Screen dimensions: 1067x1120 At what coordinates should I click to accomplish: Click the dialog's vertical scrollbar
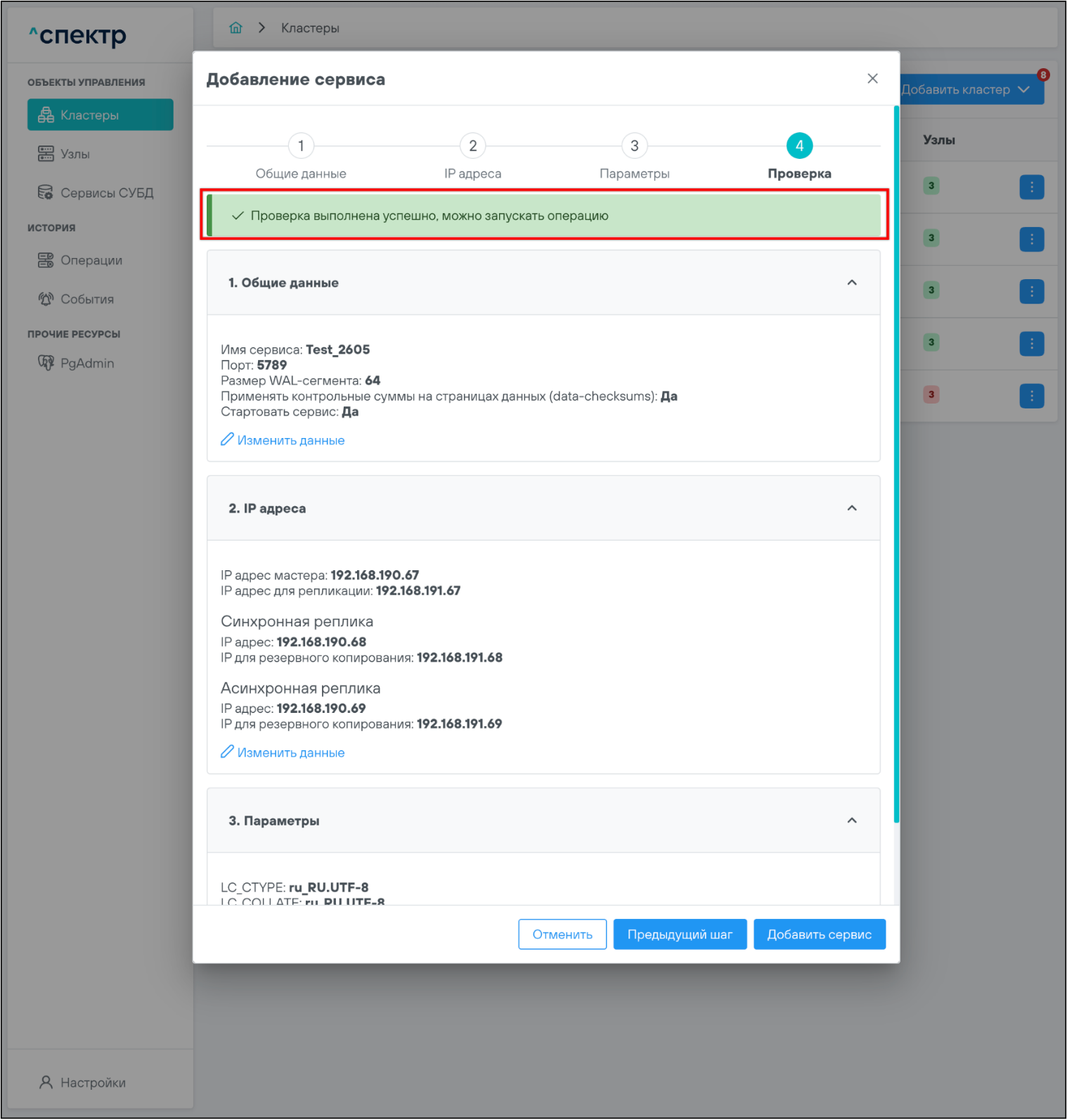pyautogui.click(x=896, y=464)
